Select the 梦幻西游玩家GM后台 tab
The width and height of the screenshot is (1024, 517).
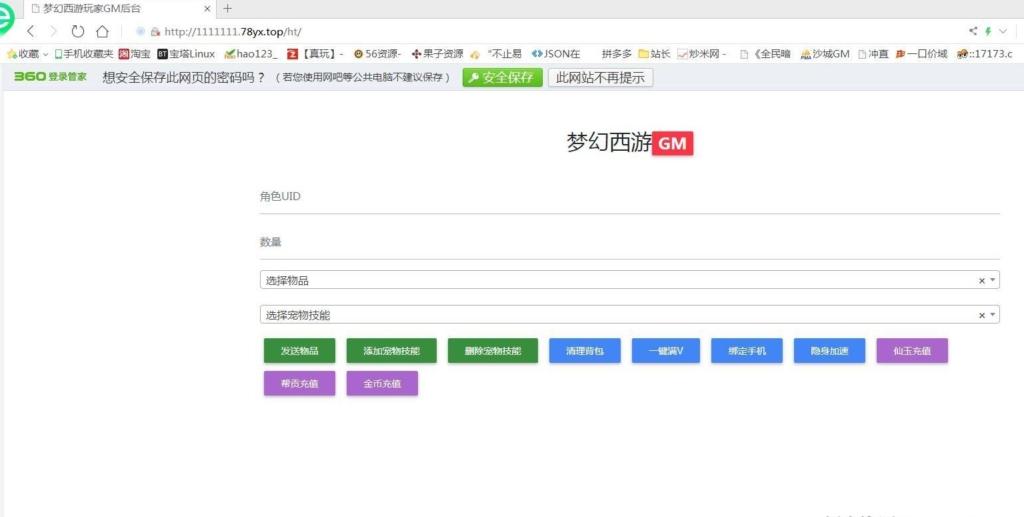pyautogui.click(x=118, y=9)
